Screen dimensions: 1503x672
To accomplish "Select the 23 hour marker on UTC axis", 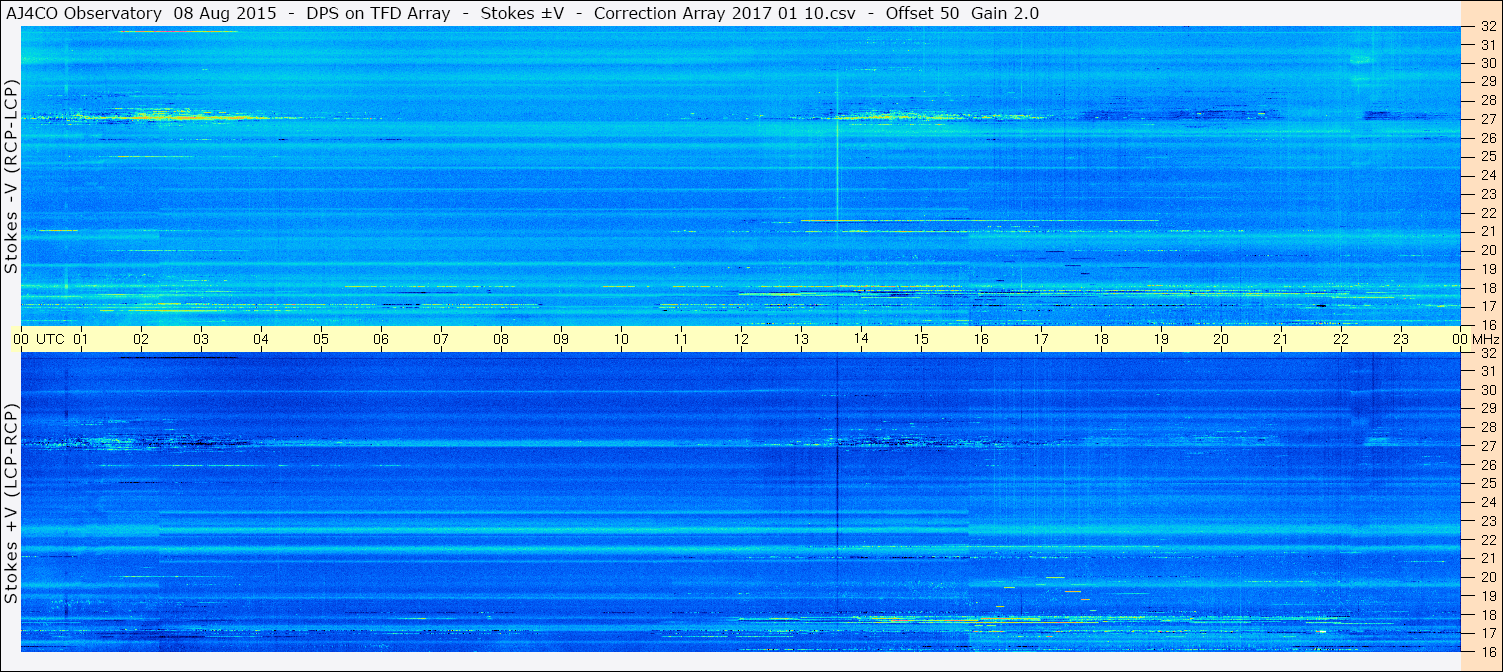I will coord(1401,339).
